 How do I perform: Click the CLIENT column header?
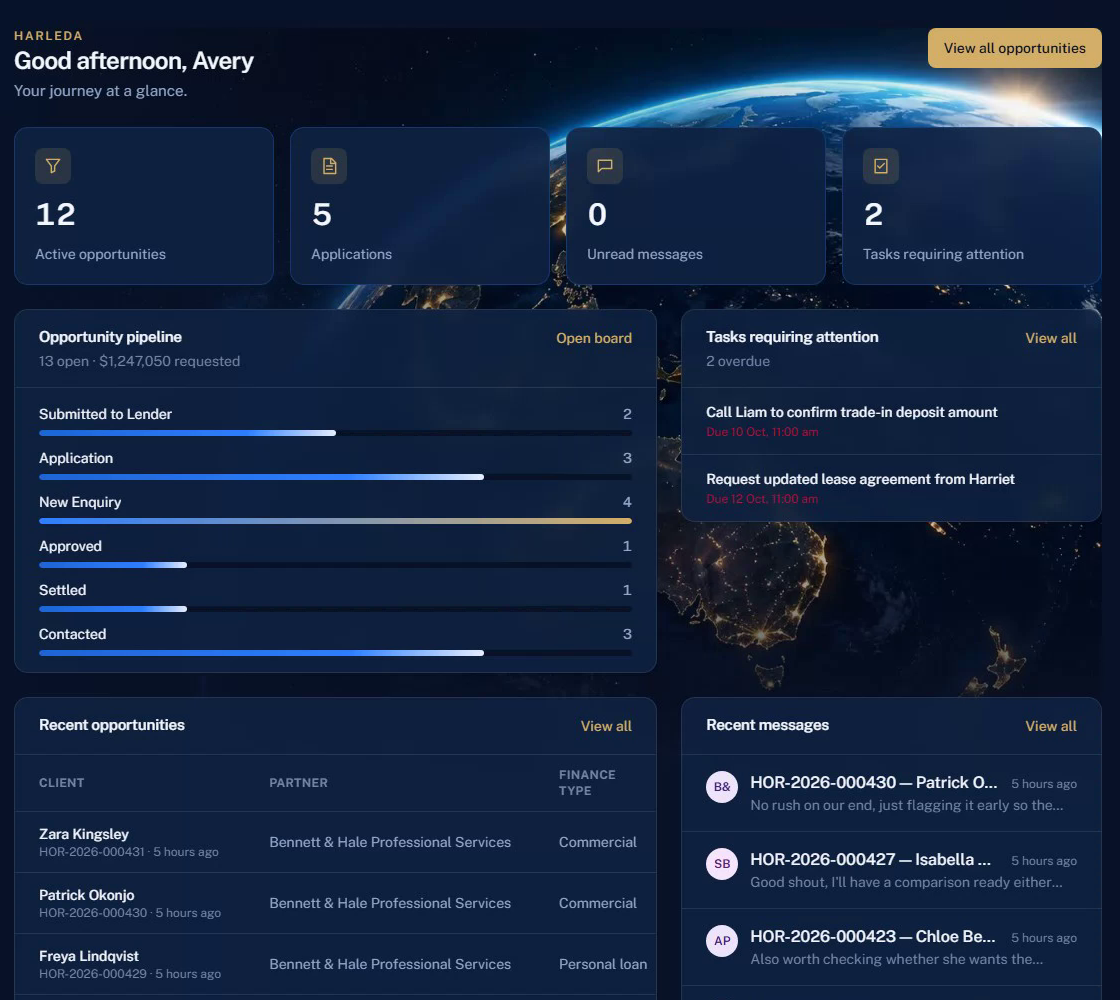61,783
